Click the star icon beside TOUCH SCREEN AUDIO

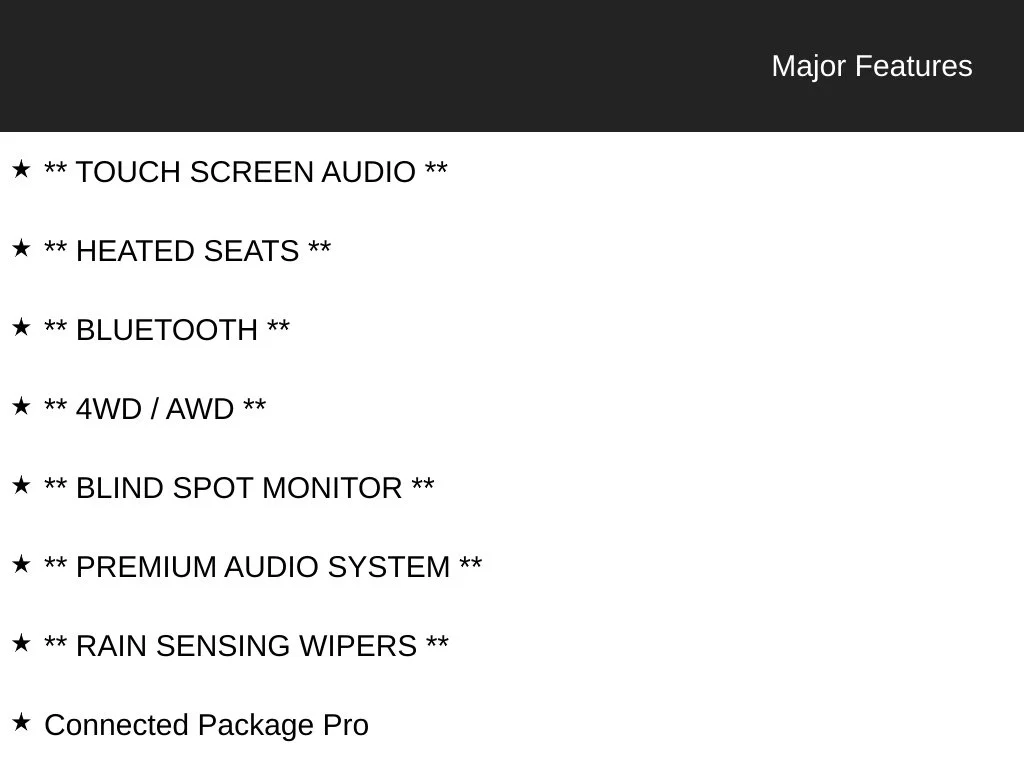click(21, 169)
